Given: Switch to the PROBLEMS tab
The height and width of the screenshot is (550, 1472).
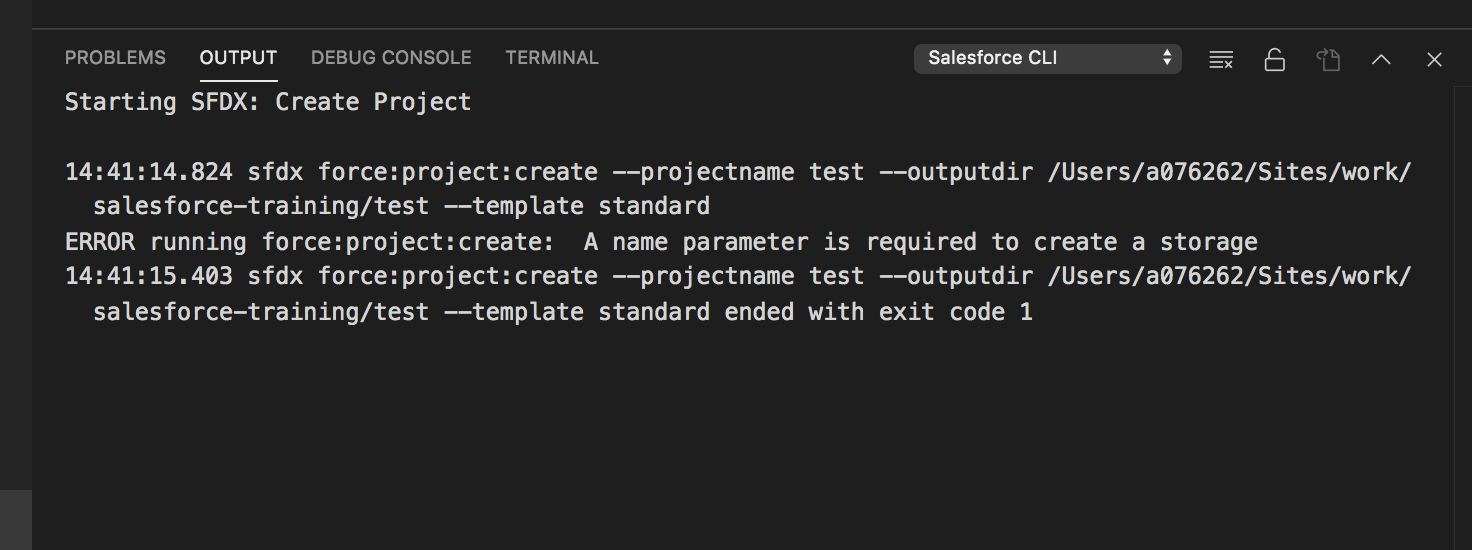Looking at the screenshot, I should [x=115, y=58].
